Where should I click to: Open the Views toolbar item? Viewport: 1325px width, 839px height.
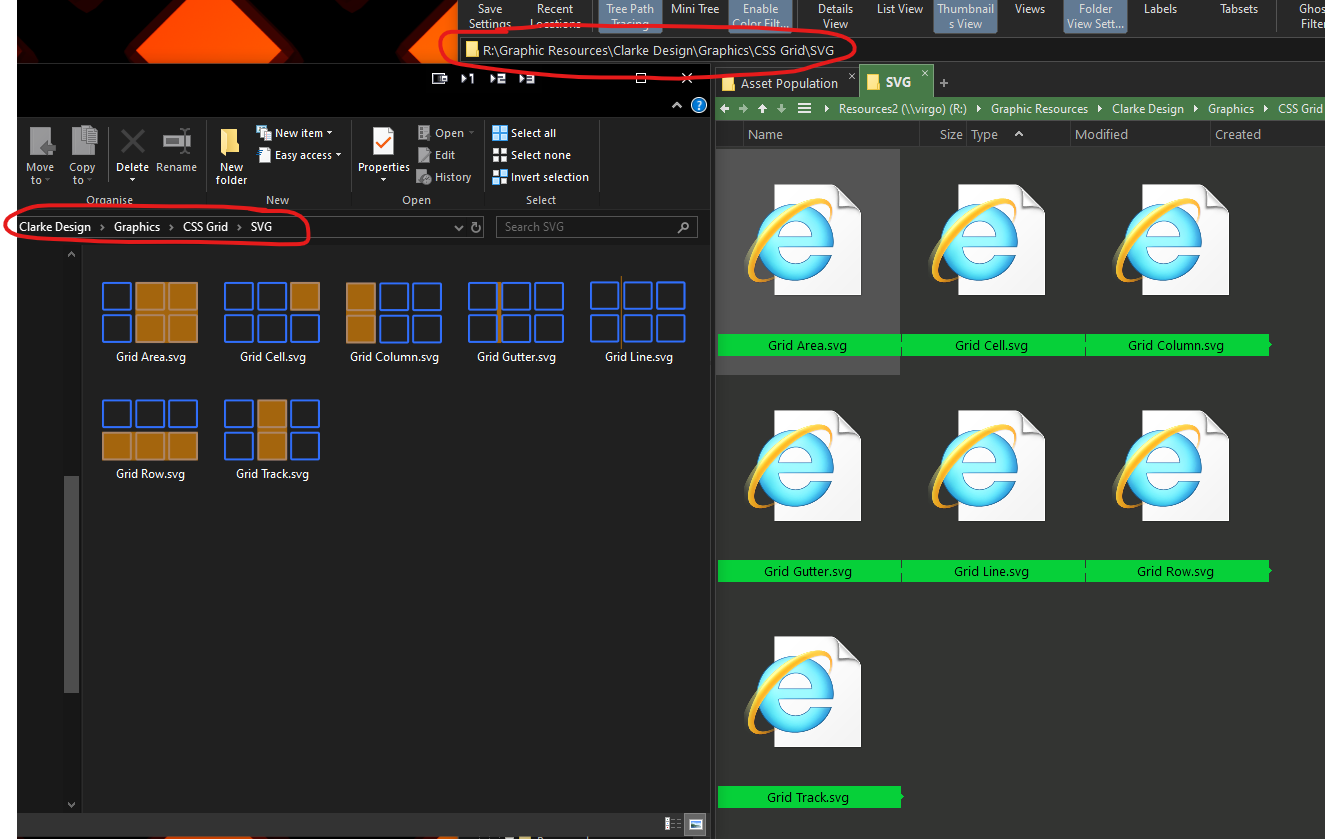coord(1030,10)
